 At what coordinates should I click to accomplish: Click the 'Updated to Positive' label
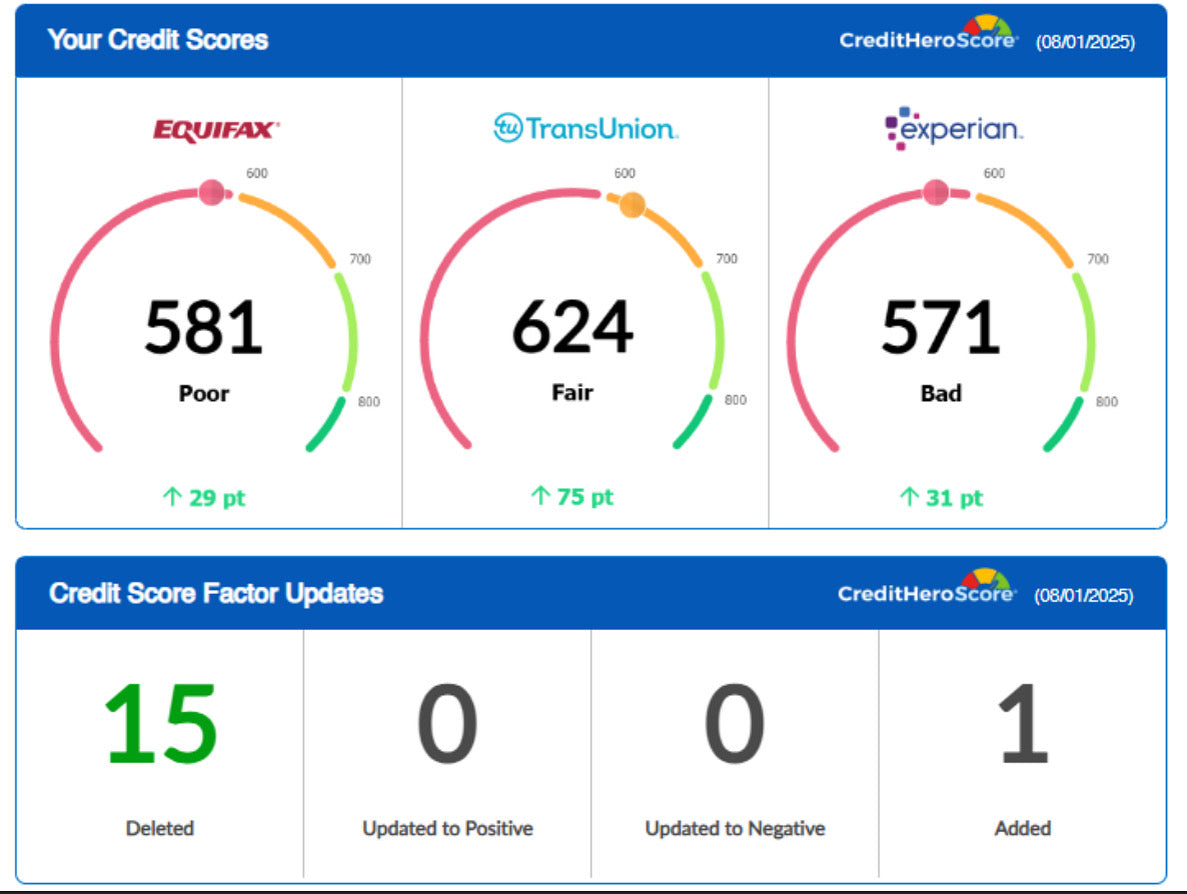[x=447, y=828]
